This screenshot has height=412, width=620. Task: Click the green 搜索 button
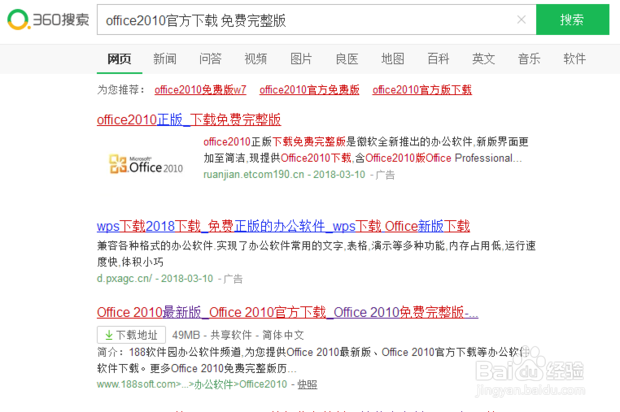572,19
